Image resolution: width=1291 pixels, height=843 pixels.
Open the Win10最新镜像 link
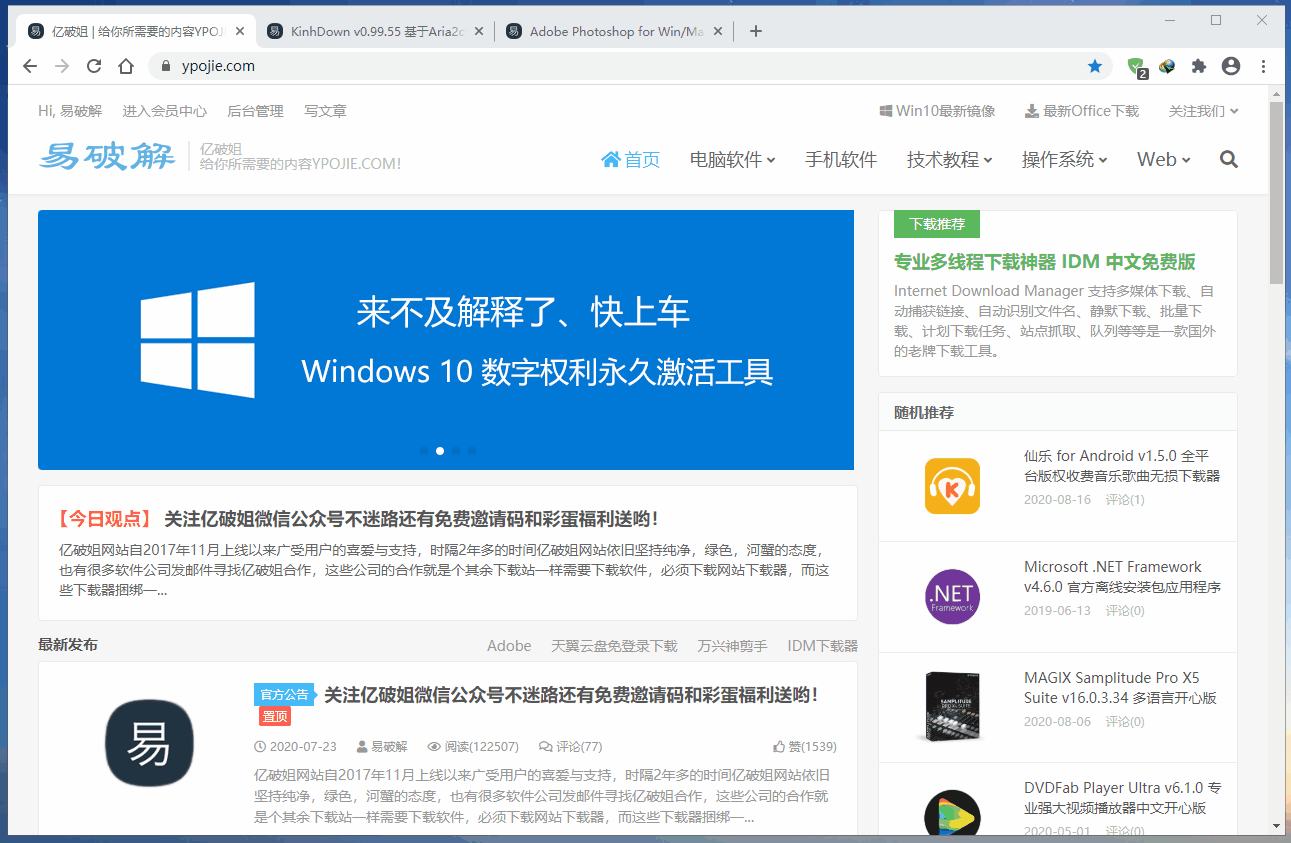click(937, 111)
